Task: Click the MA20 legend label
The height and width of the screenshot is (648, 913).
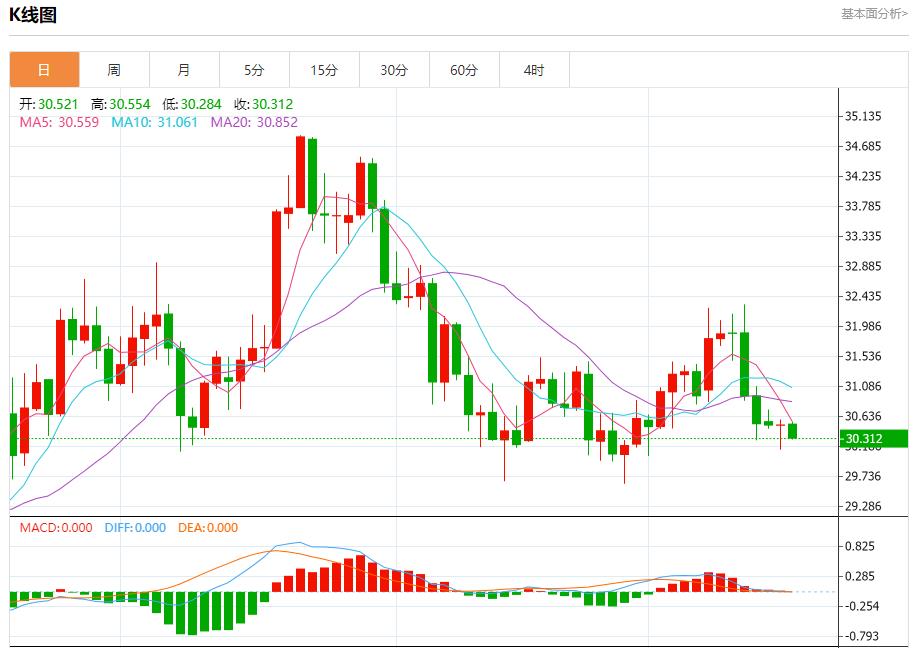Action: [x=253, y=122]
